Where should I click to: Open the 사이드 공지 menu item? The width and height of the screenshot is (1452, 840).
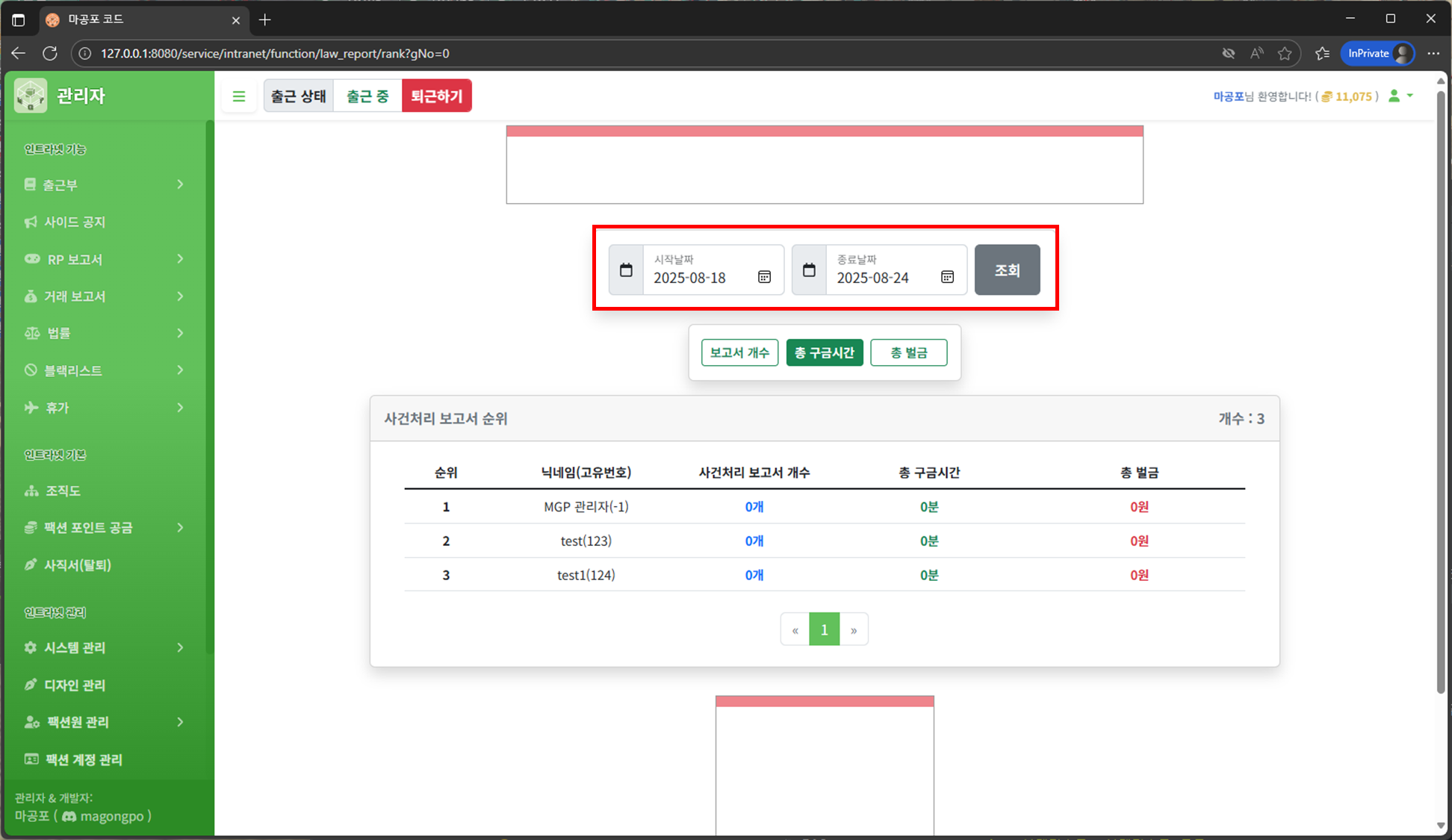click(105, 222)
